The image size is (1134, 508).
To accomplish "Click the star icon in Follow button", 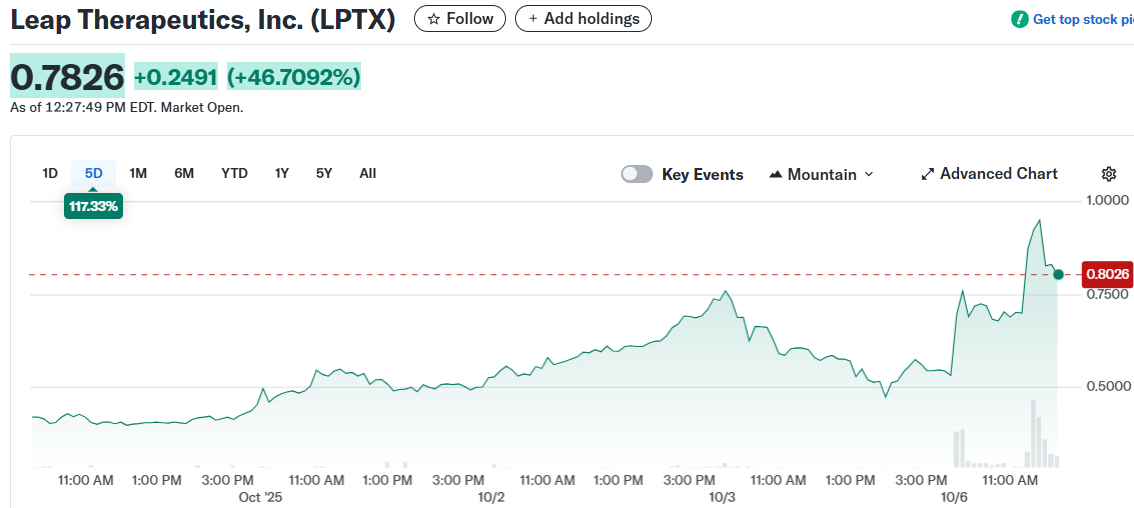I will click(x=434, y=19).
